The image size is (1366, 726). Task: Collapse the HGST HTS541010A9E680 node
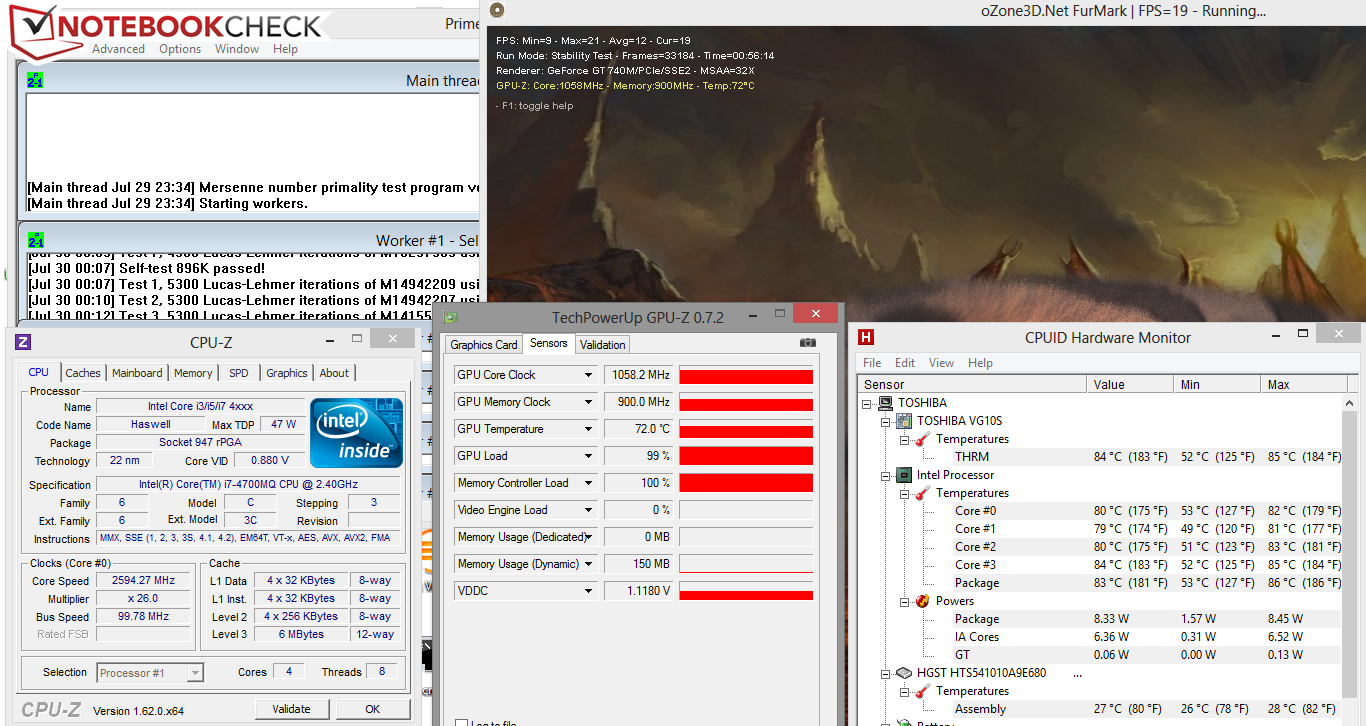(886, 673)
